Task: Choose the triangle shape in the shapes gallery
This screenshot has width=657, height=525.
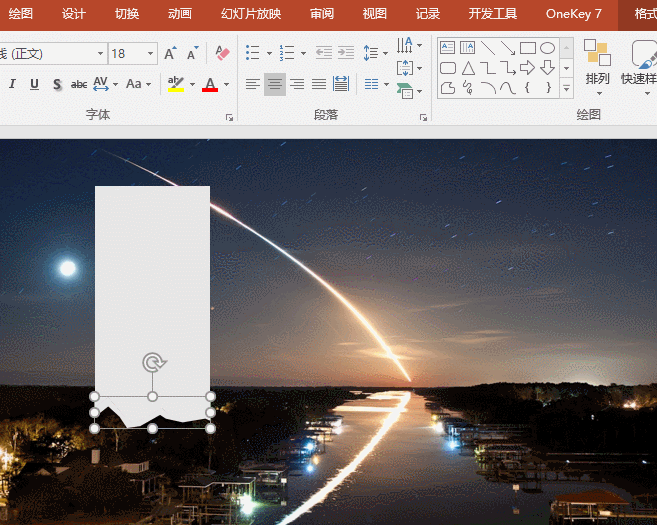Action: coord(468,68)
